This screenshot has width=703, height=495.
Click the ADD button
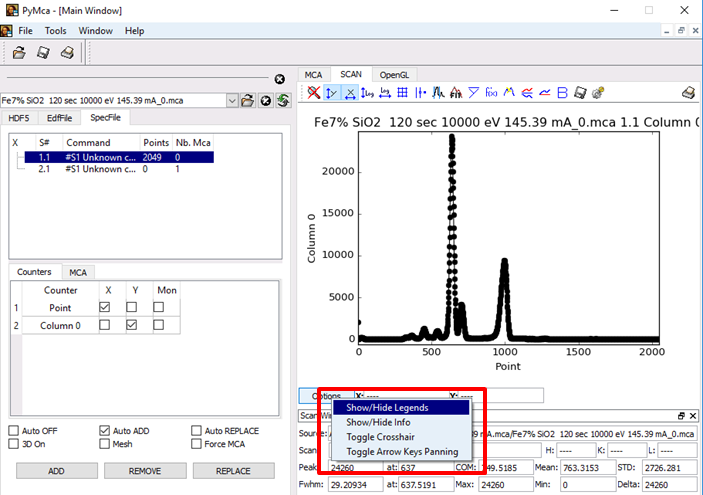pos(56,471)
